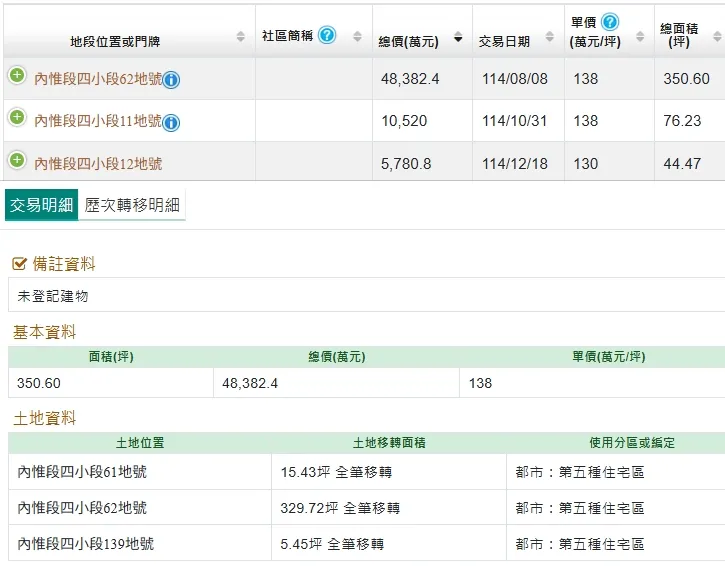Select 內惟段四小段139地號 land row
Image resolution: width=725 pixels, height=566 pixels.
click(x=86, y=544)
